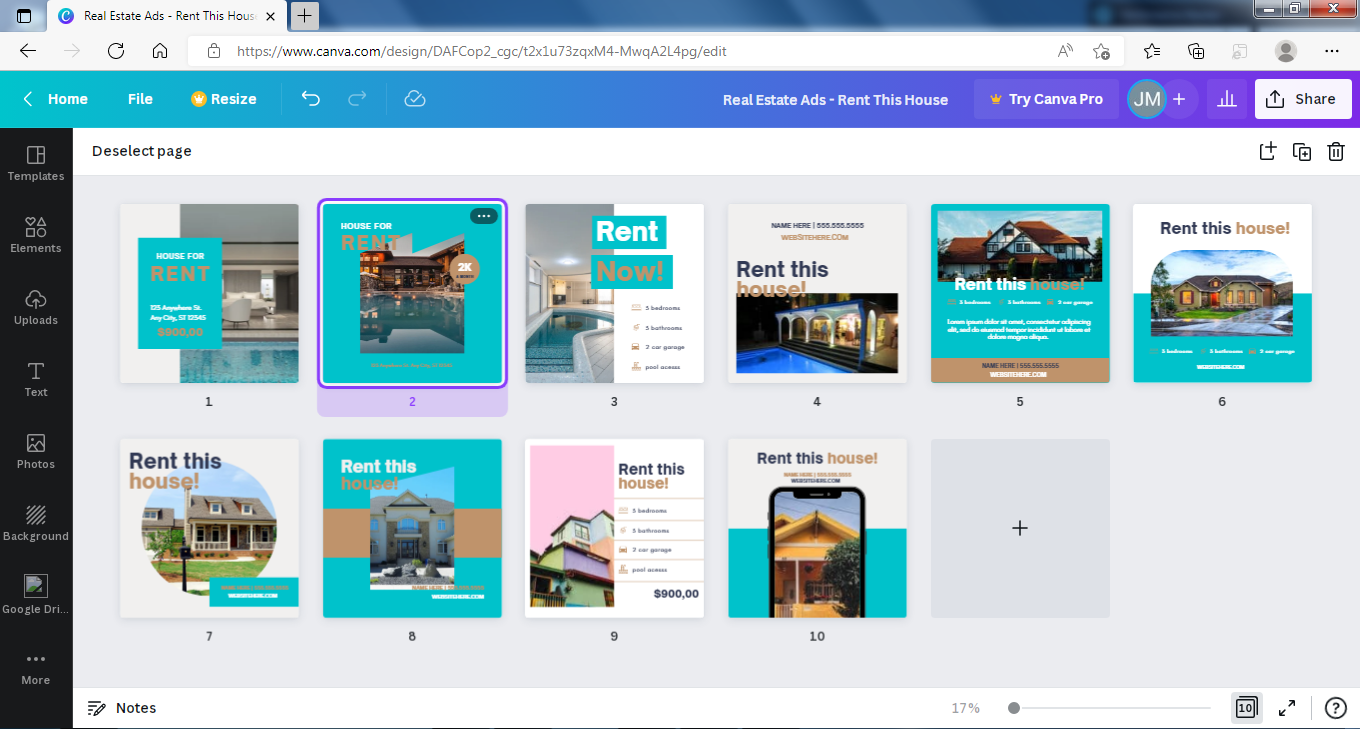This screenshot has height=729, width=1360.
Task: Go back to Home
Action: pyautogui.click(x=56, y=99)
